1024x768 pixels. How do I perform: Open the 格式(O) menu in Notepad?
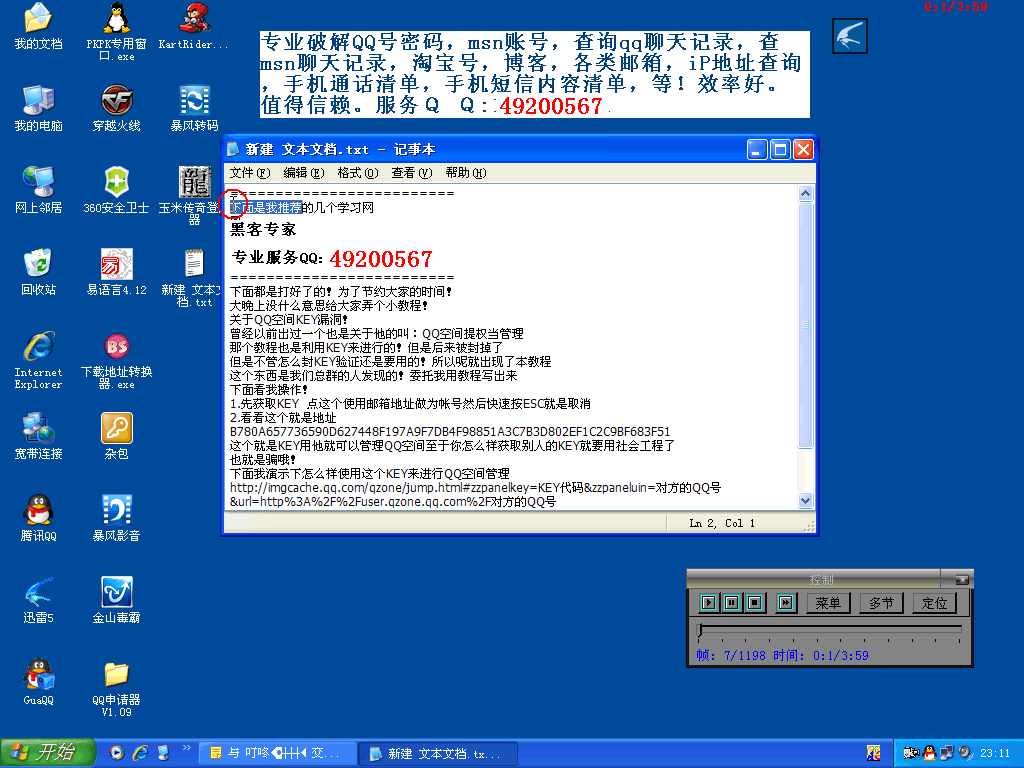pyautogui.click(x=358, y=173)
